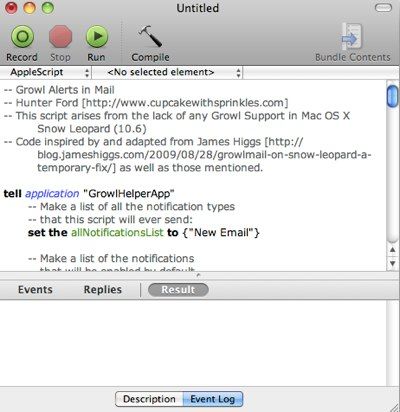Screen dimensions: 400x412
Task: Click the red close window button
Action: point(11,8)
